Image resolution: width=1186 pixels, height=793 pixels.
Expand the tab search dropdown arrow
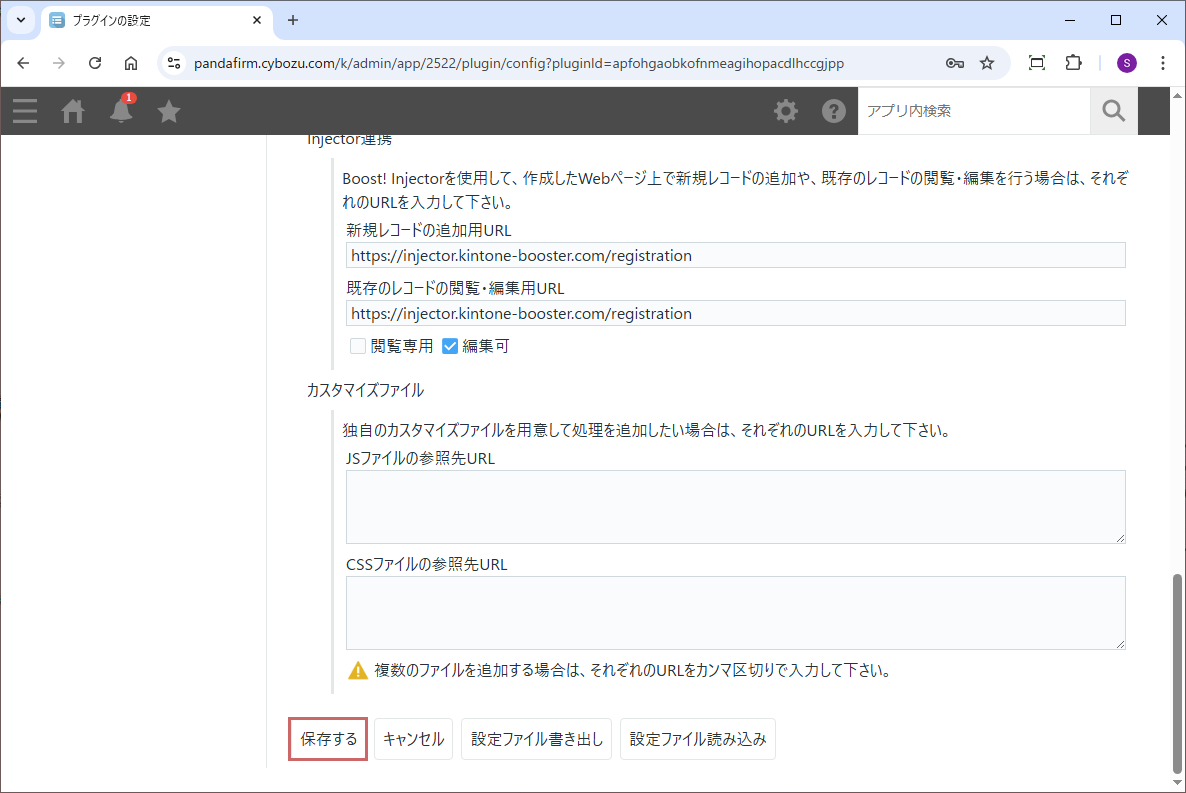(21, 20)
